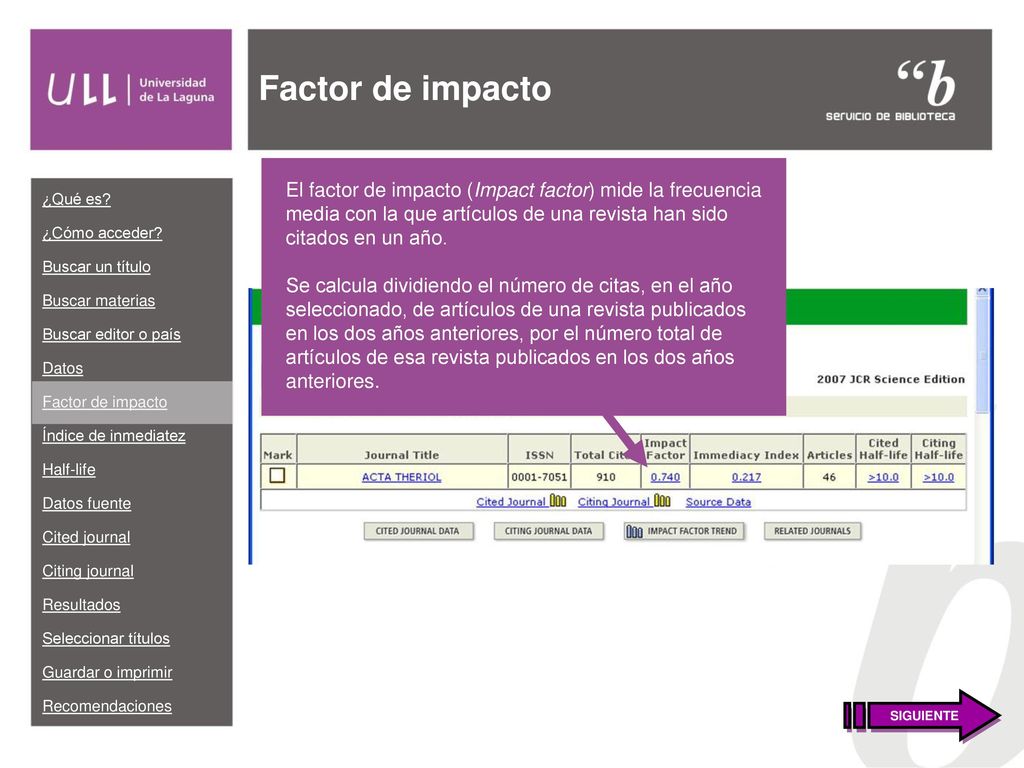
Task: Select Buscar materias in sidebar
Action: [99, 301]
